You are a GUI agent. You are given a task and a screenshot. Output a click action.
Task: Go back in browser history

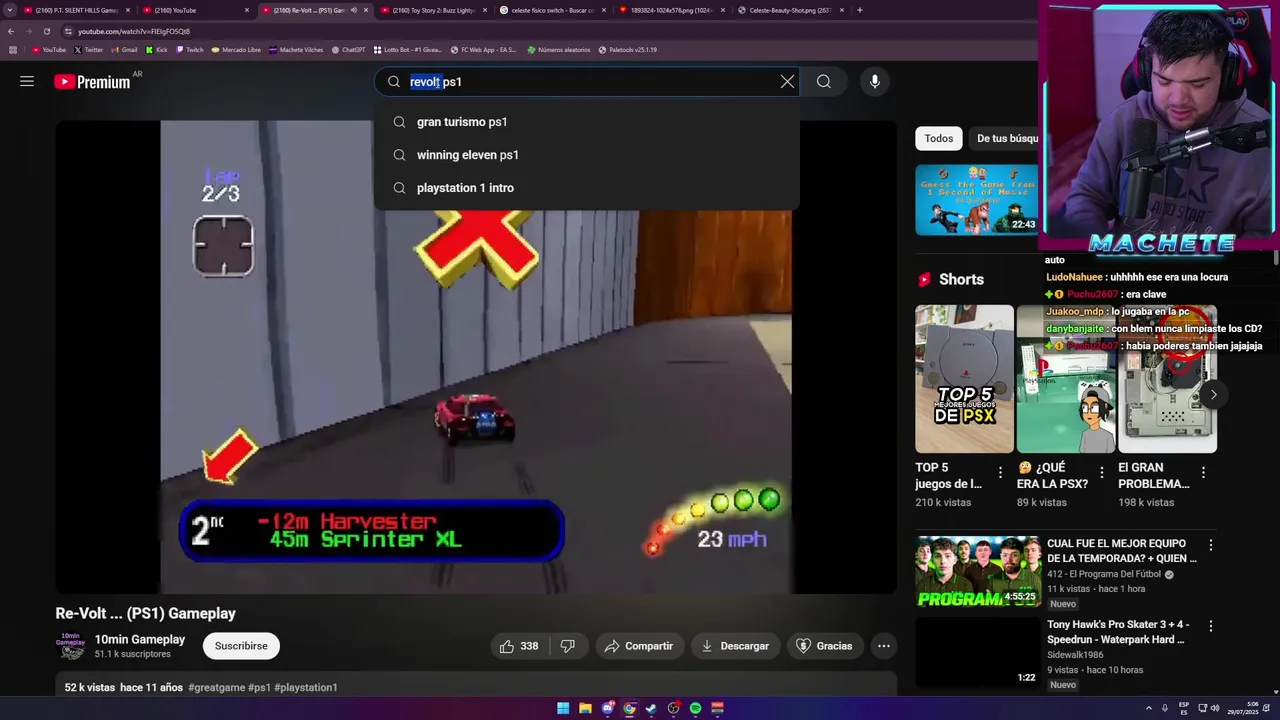pos(11,31)
